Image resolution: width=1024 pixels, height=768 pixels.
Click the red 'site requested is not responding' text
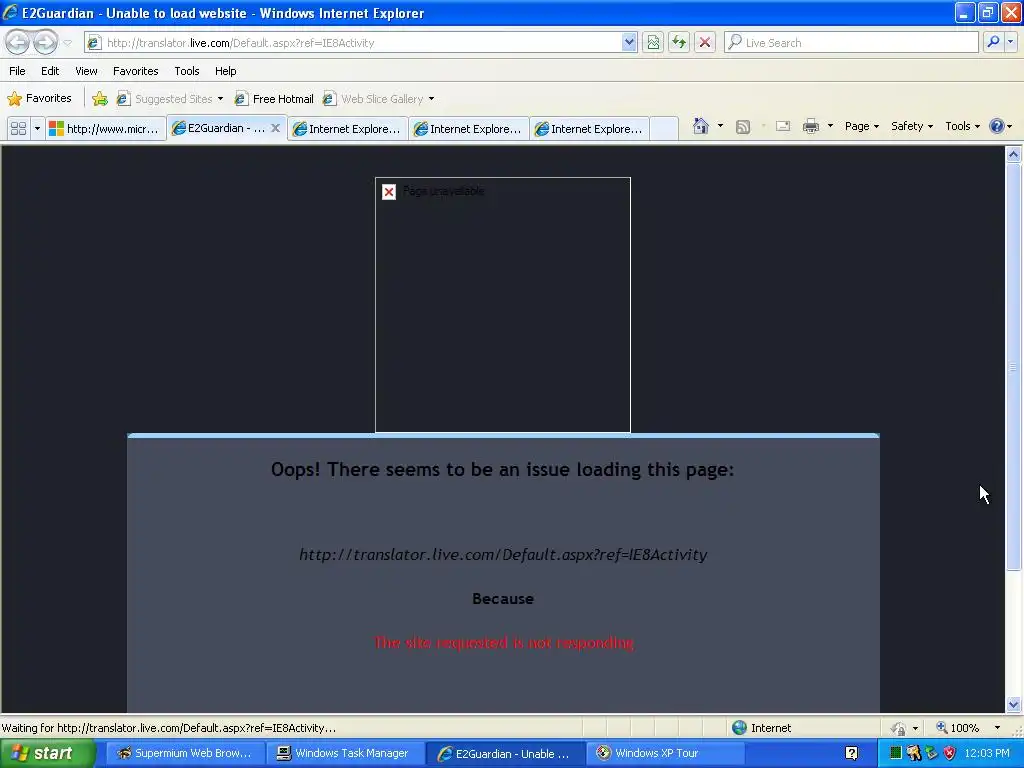coord(504,643)
